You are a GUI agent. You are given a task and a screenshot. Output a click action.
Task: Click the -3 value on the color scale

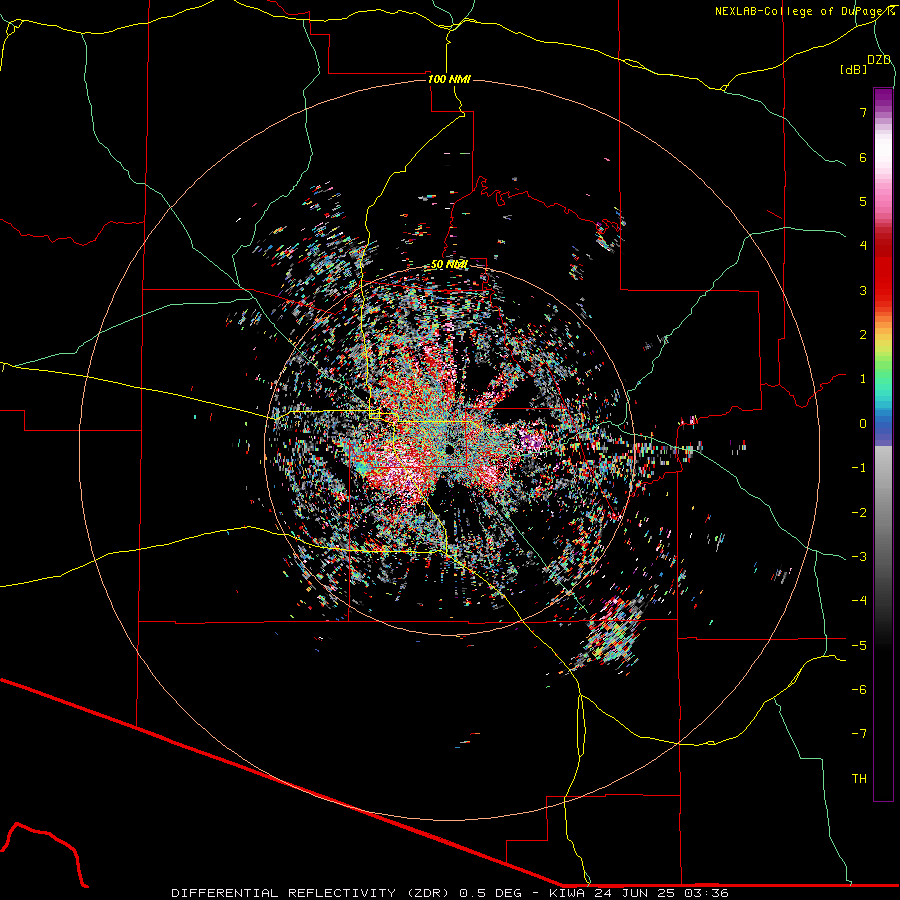(859, 557)
